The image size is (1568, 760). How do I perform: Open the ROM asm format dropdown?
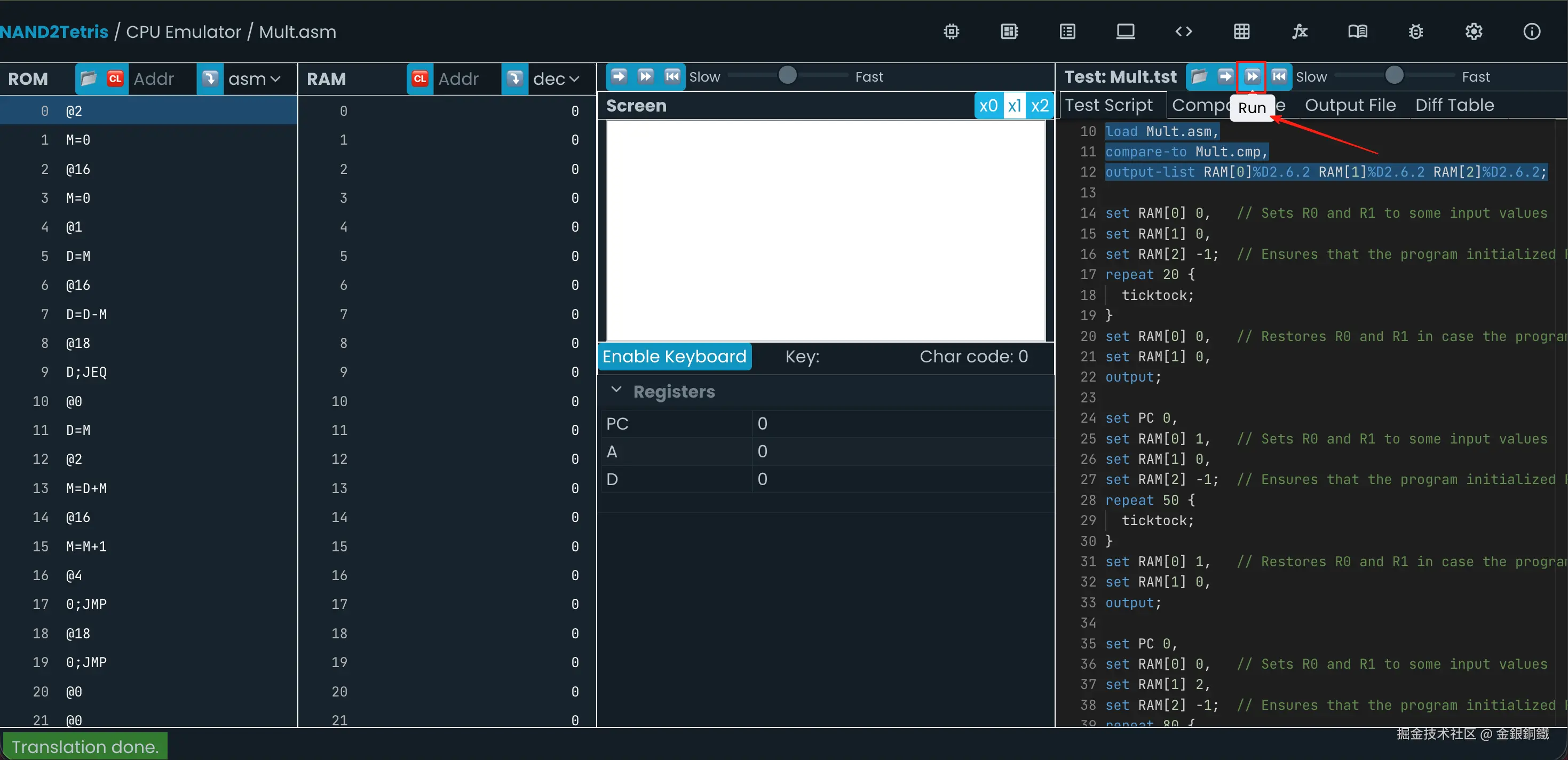pos(254,79)
